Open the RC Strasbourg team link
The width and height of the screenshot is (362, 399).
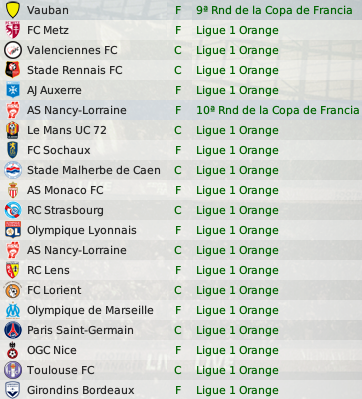[x=65, y=210]
